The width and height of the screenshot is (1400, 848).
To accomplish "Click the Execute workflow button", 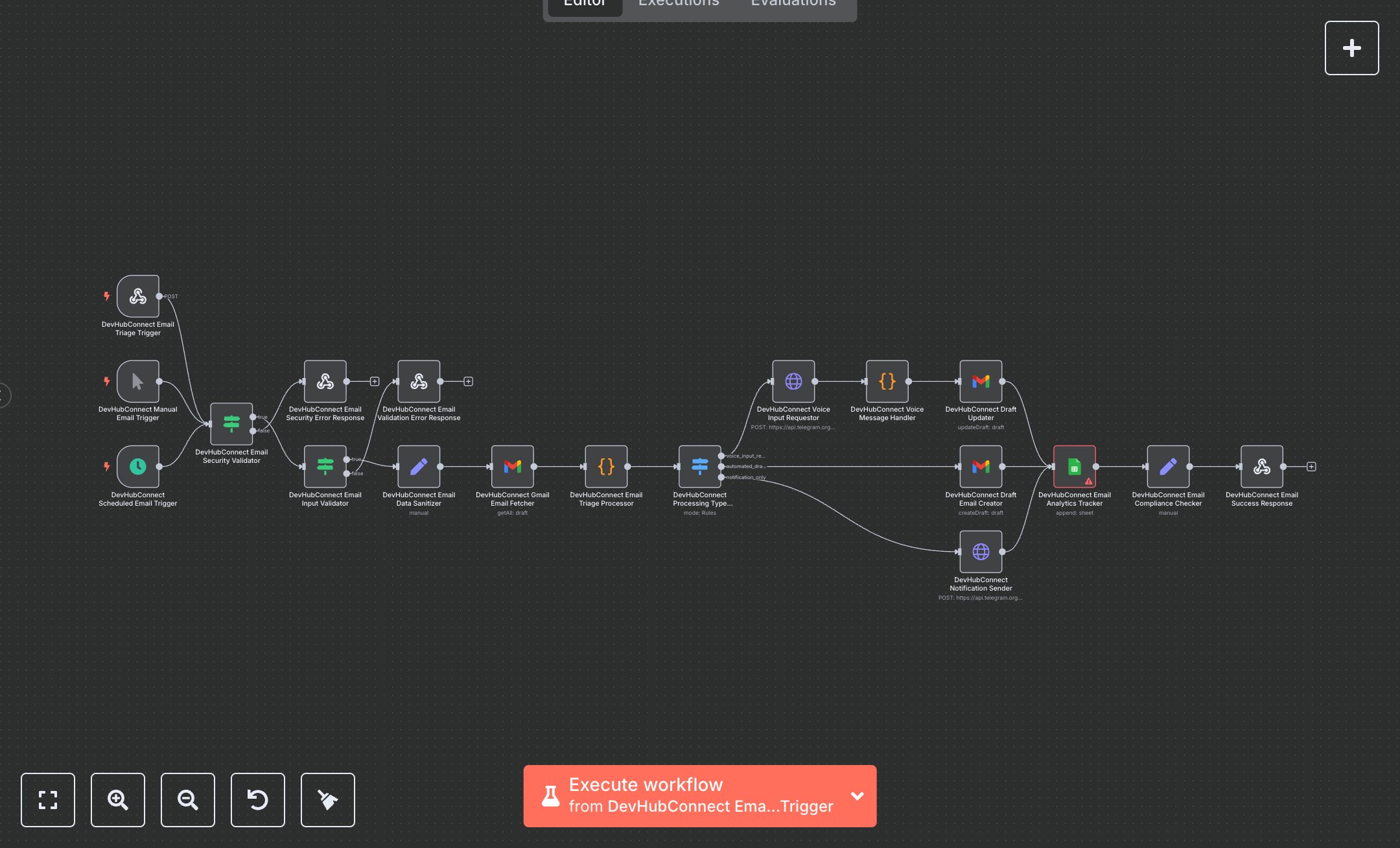I will point(687,796).
